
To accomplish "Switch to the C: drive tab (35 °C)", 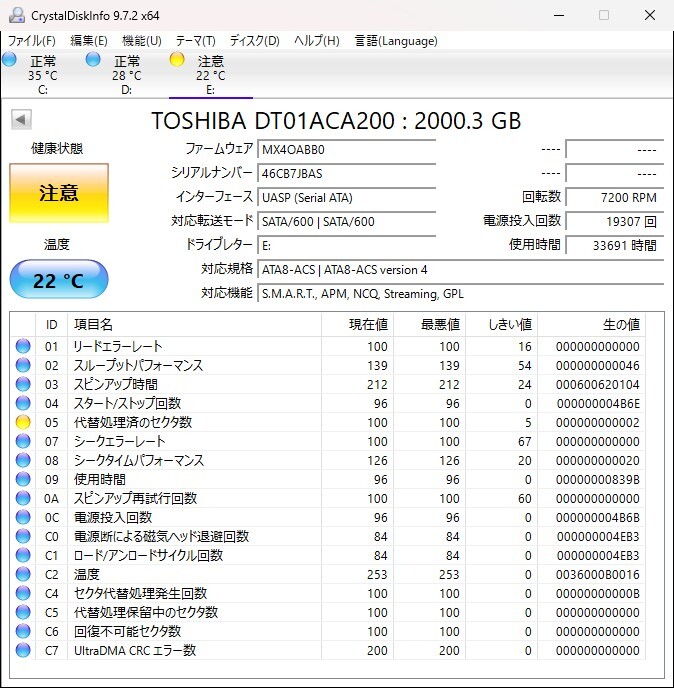I will [43, 75].
